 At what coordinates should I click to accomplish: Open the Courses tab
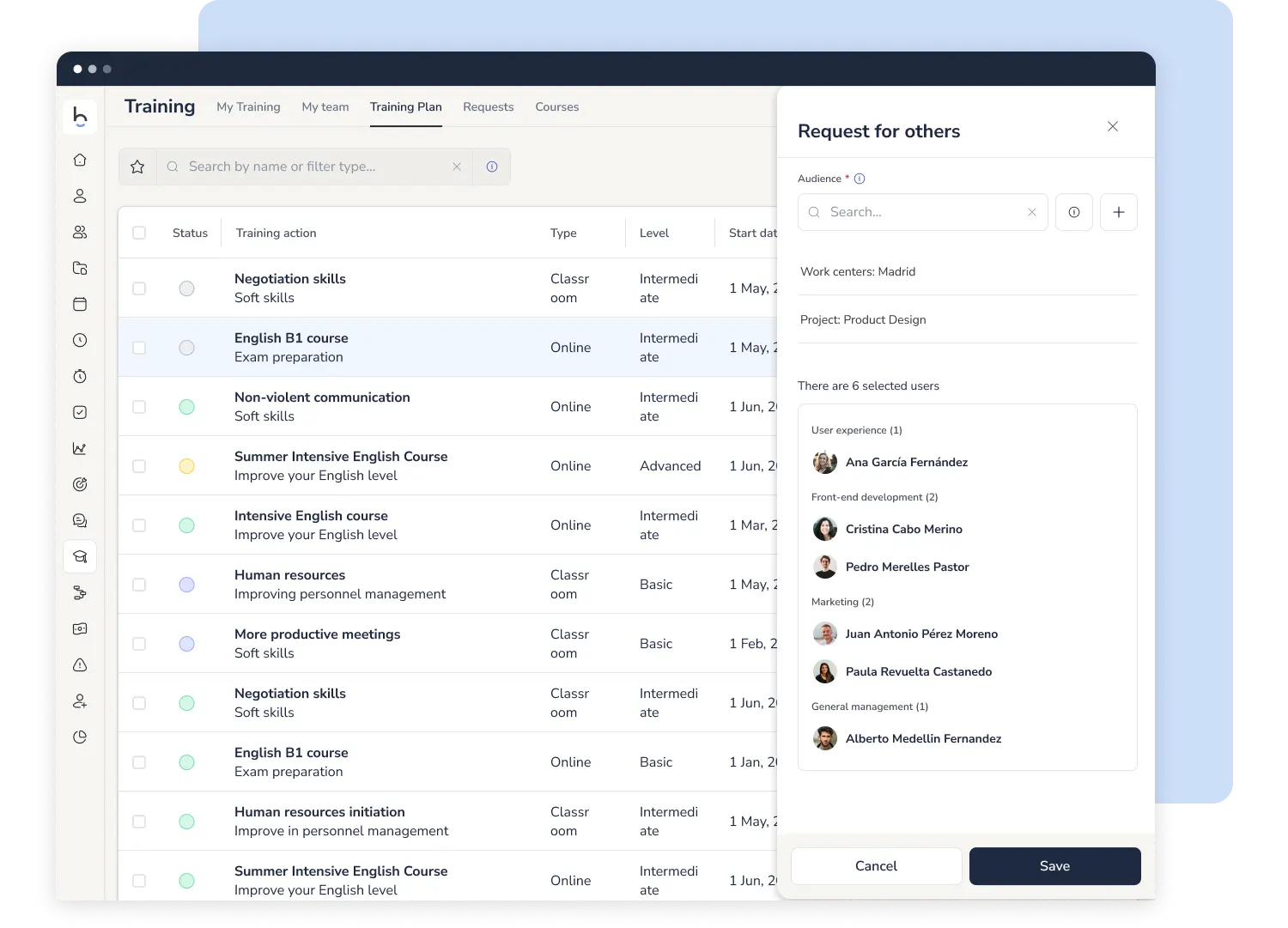[x=557, y=106]
